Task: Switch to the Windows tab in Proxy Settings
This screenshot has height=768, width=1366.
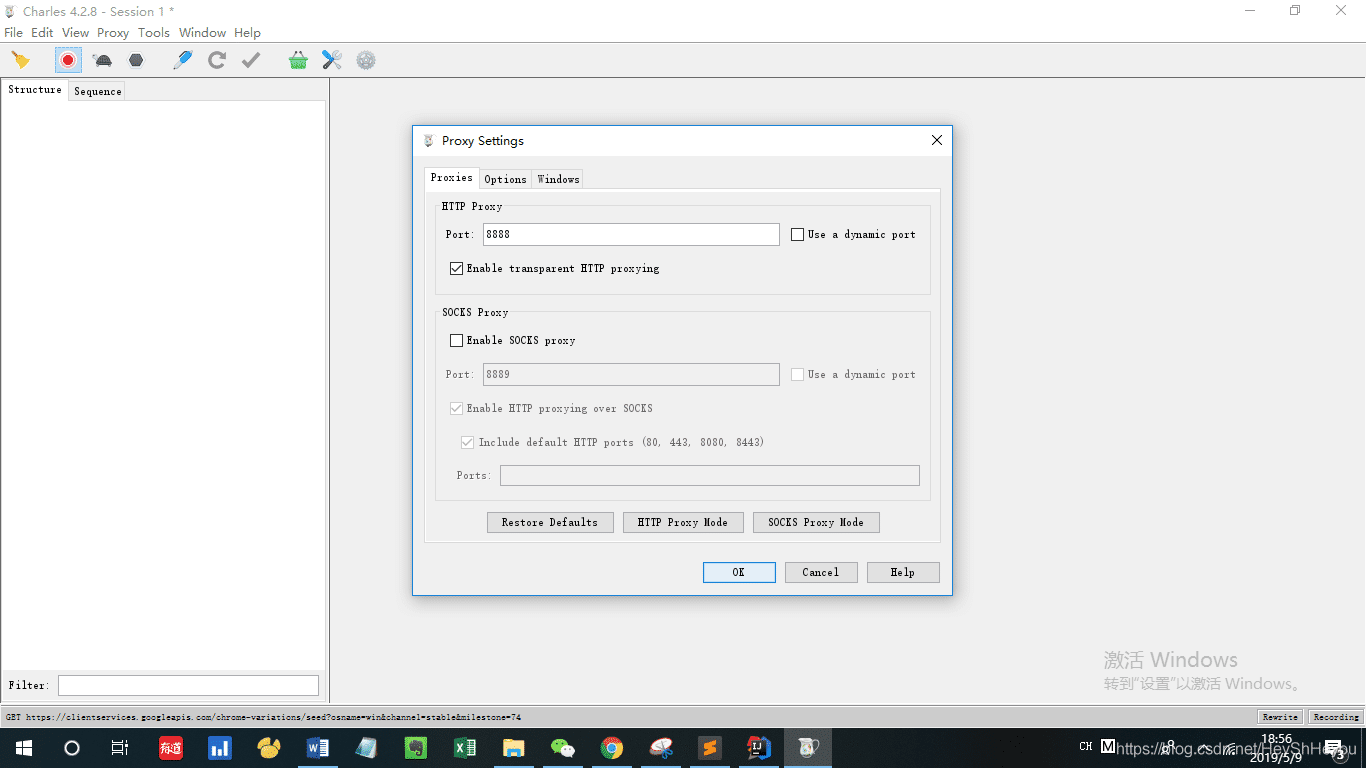Action: tap(558, 179)
